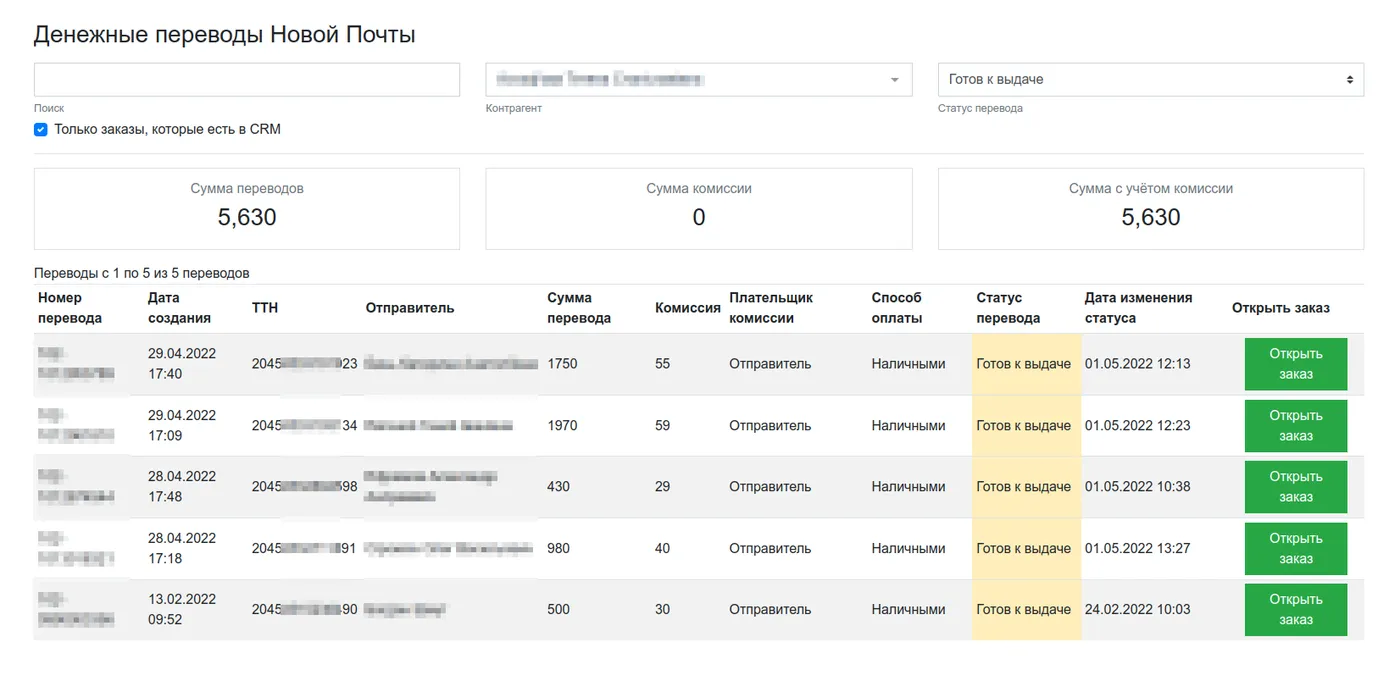Click the Плательщик комиссии column header
The image size is (1400, 681).
[x=771, y=308]
